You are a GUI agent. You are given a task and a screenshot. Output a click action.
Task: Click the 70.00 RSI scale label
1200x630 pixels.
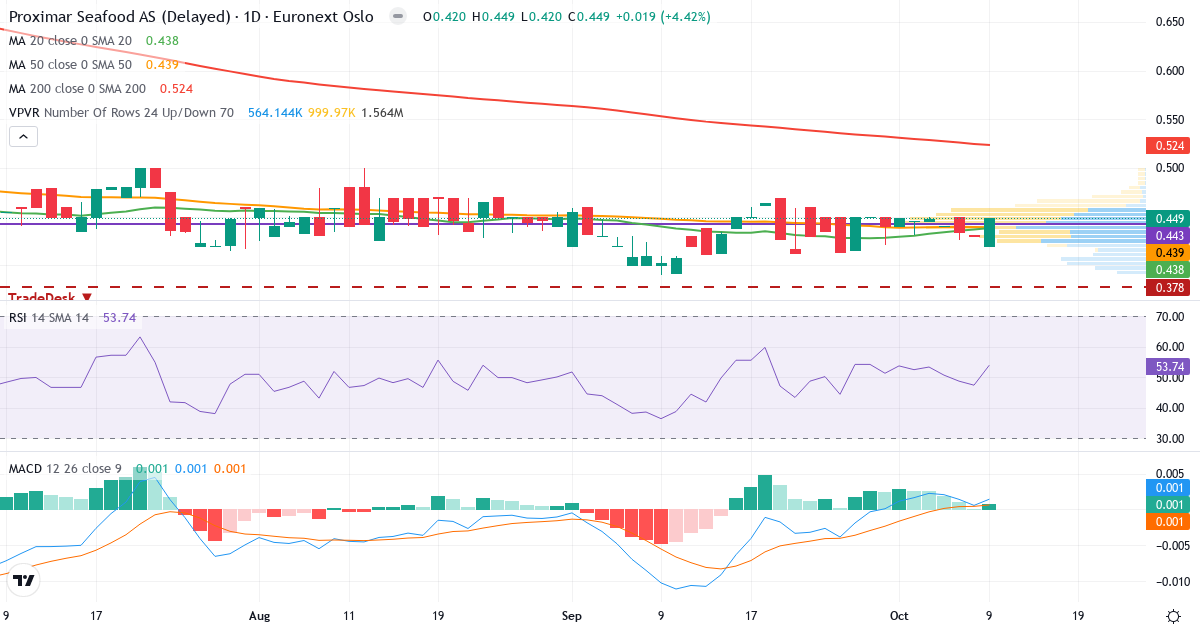1168,317
